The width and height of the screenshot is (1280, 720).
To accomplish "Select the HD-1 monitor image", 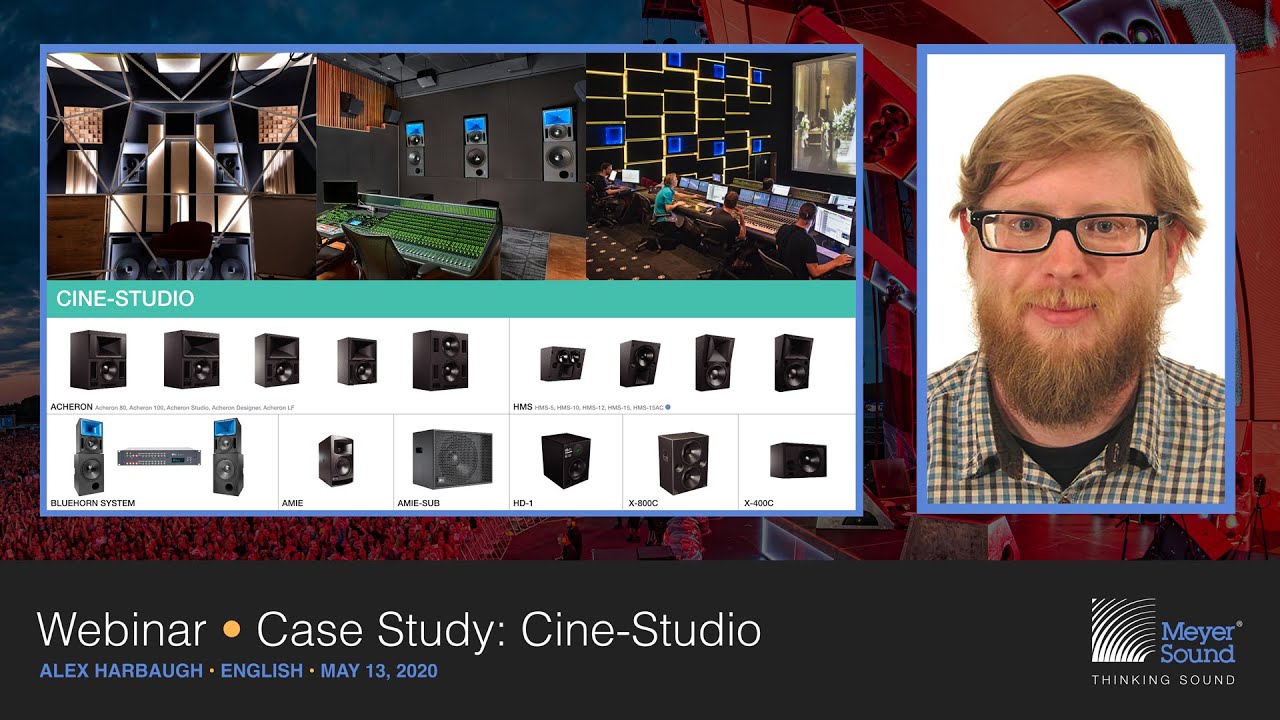I will [566, 460].
